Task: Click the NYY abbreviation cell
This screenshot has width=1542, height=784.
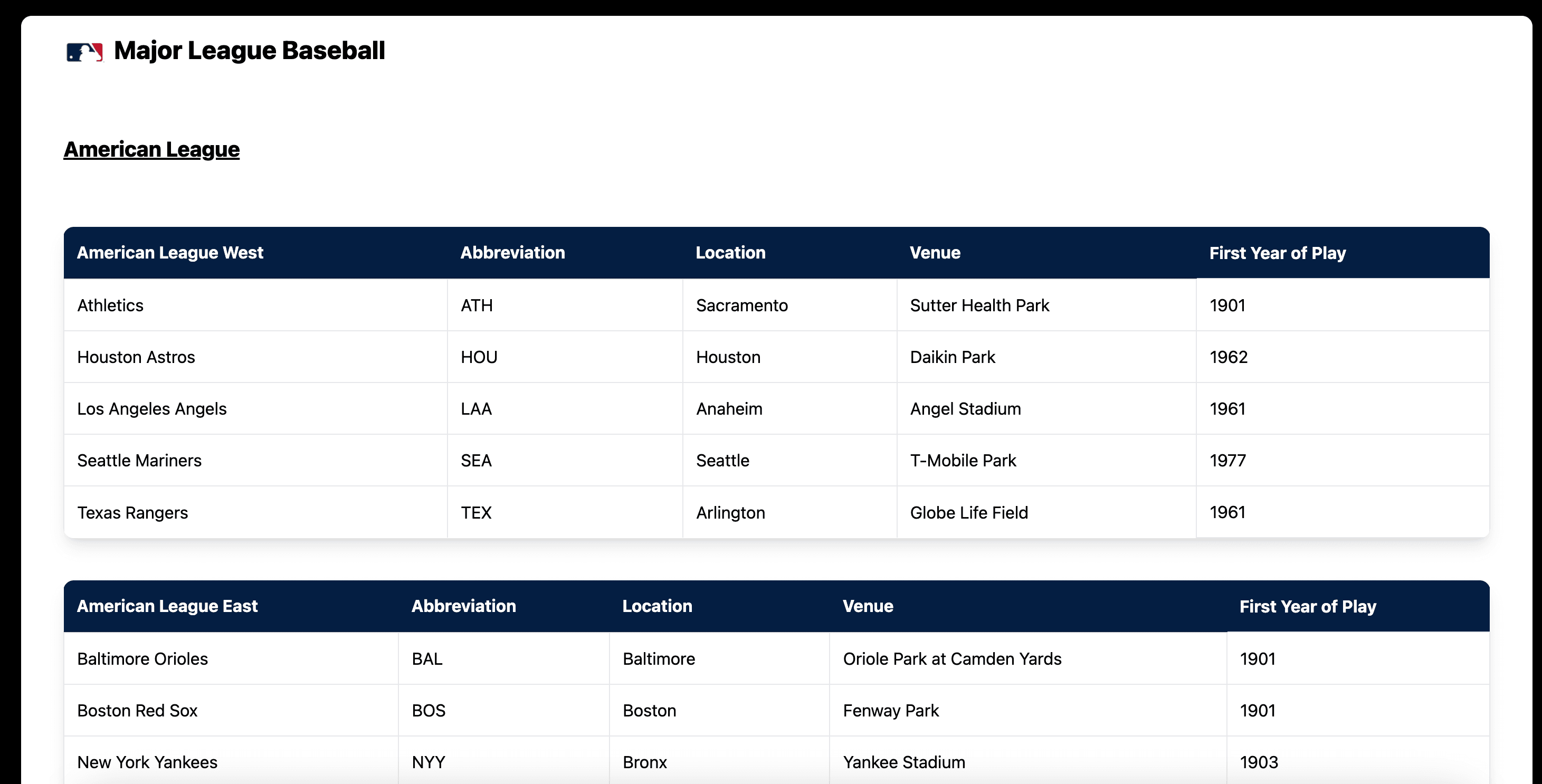Action: point(504,762)
